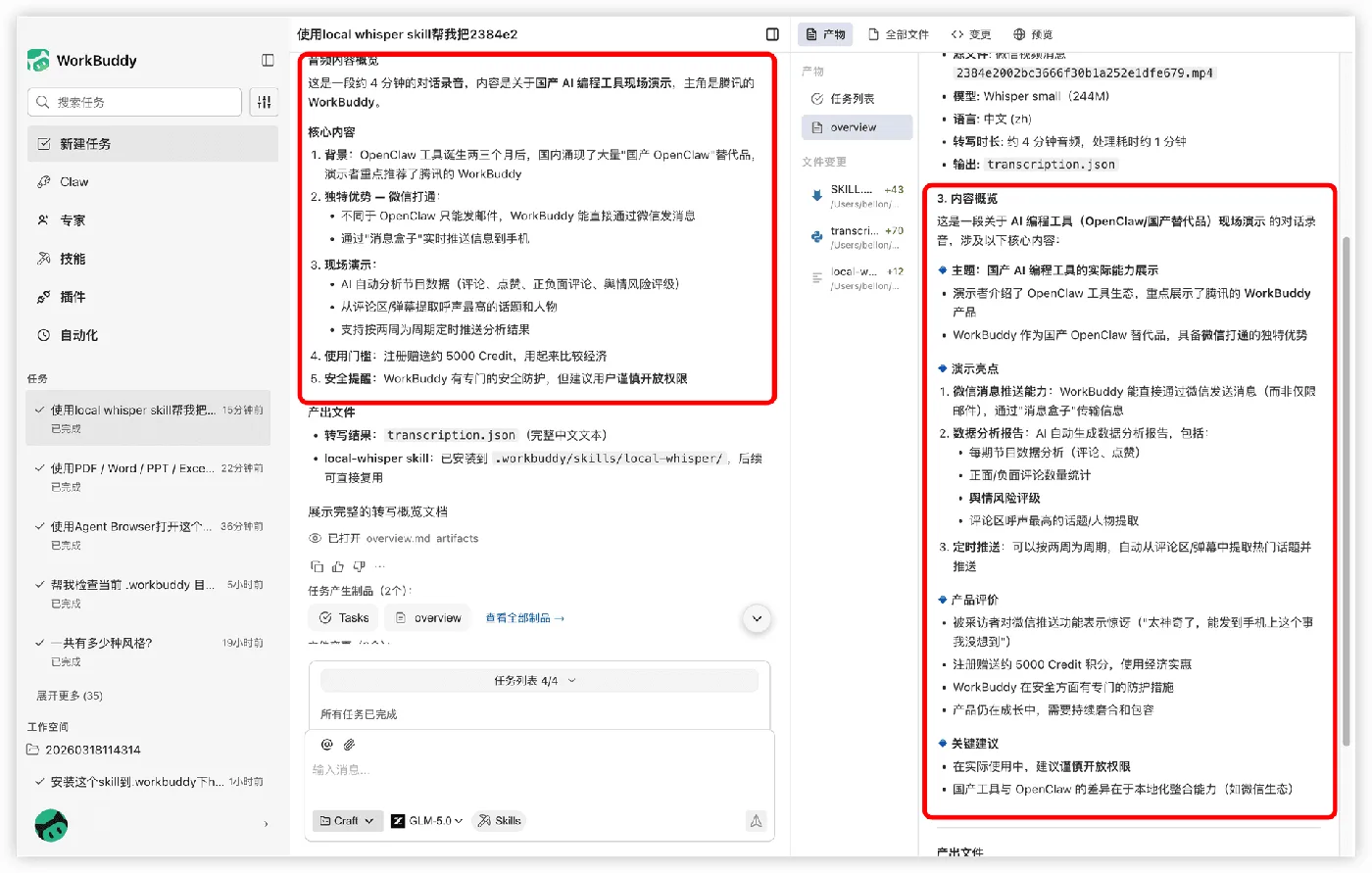Viewport: 1372px width, 873px height.
Task: Toggle the right artifacts panel icon
Action: point(772,34)
